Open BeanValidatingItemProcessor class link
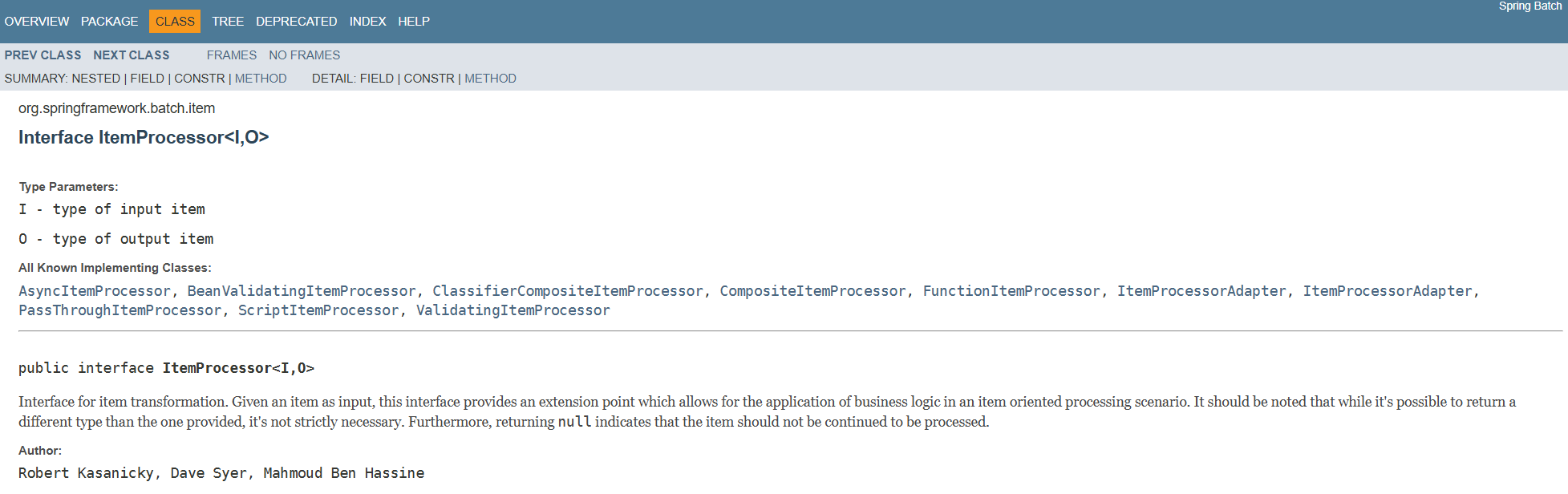Image resolution: width=1568 pixels, height=494 pixels. [302, 291]
